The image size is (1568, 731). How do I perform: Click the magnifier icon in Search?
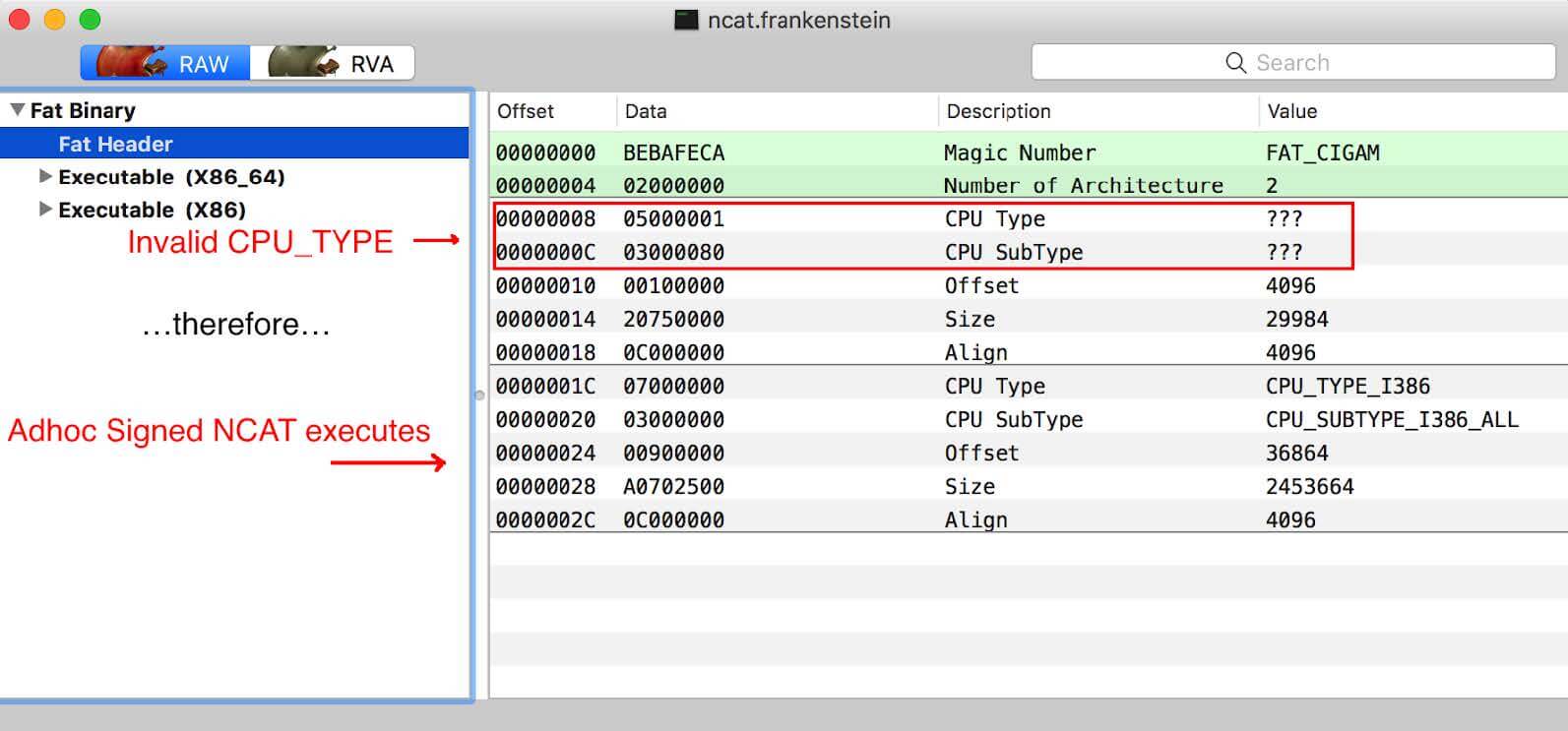pos(1235,63)
